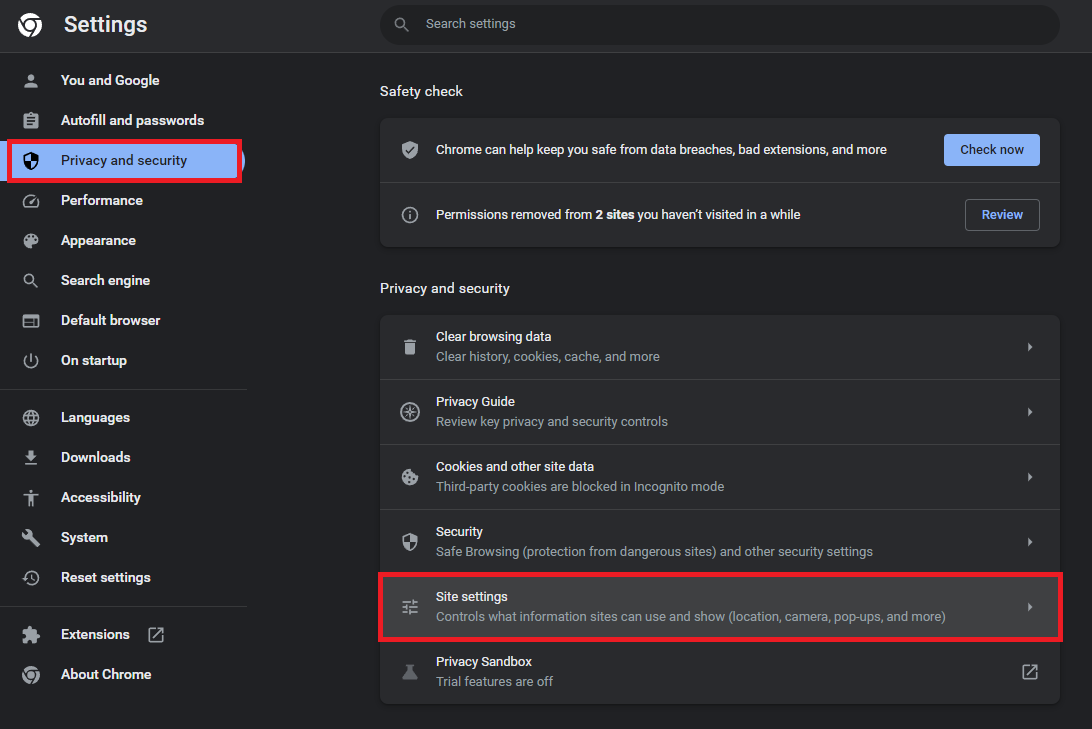This screenshot has width=1092, height=729.
Task: Open Site settings arrow
Action: (1029, 607)
